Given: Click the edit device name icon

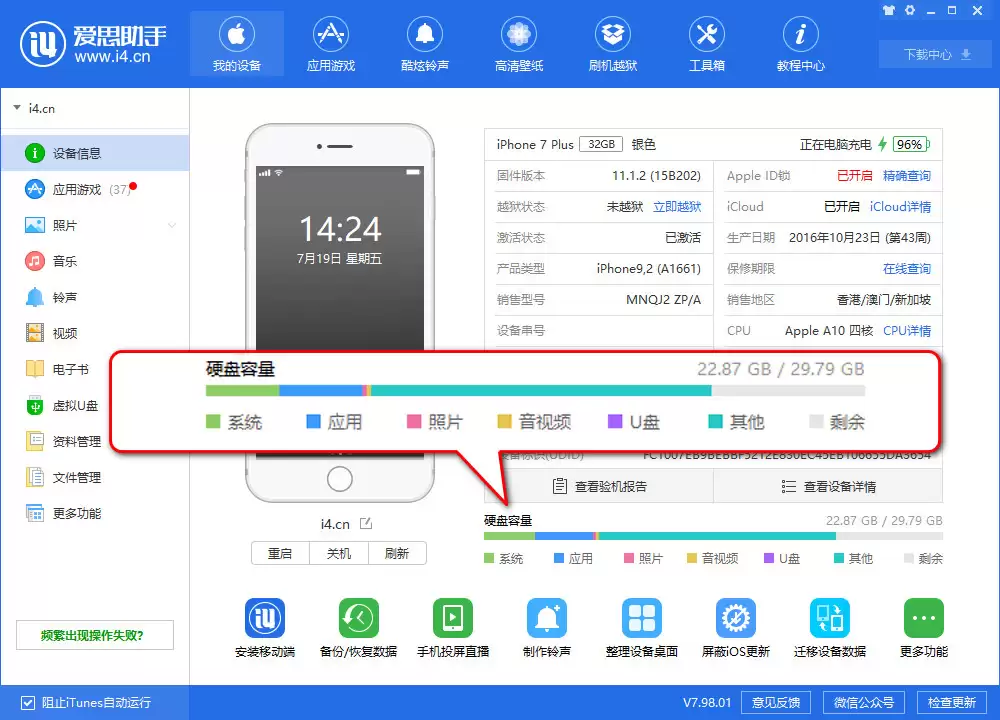Looking at the screenshot, I should click(366, 524).
